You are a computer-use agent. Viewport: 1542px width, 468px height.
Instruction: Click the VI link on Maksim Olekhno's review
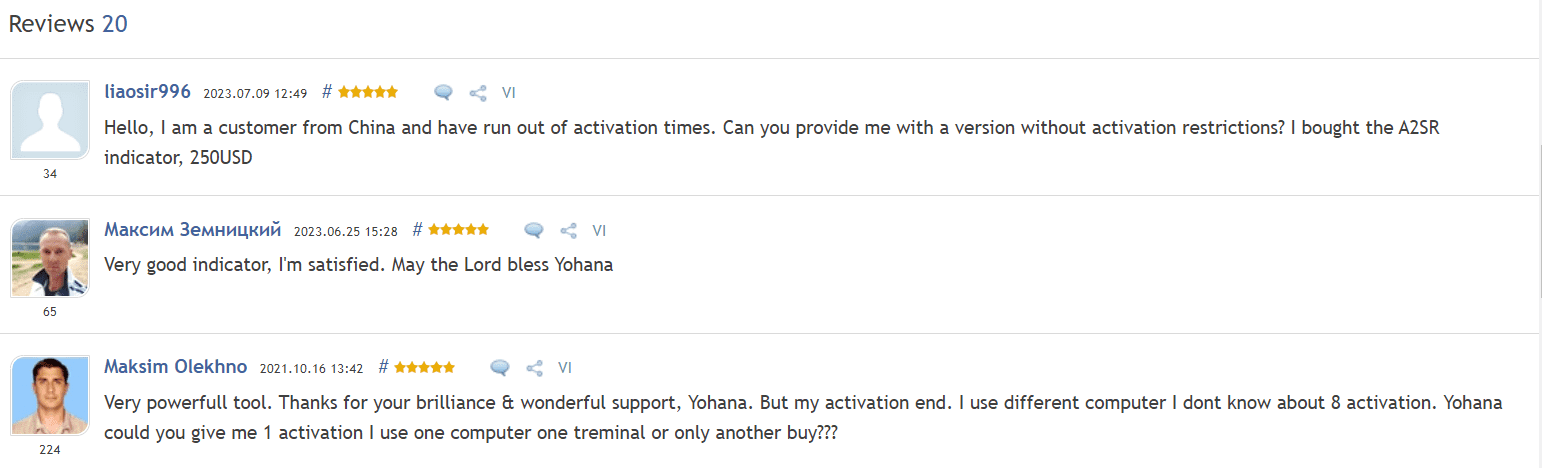point(564,368)
